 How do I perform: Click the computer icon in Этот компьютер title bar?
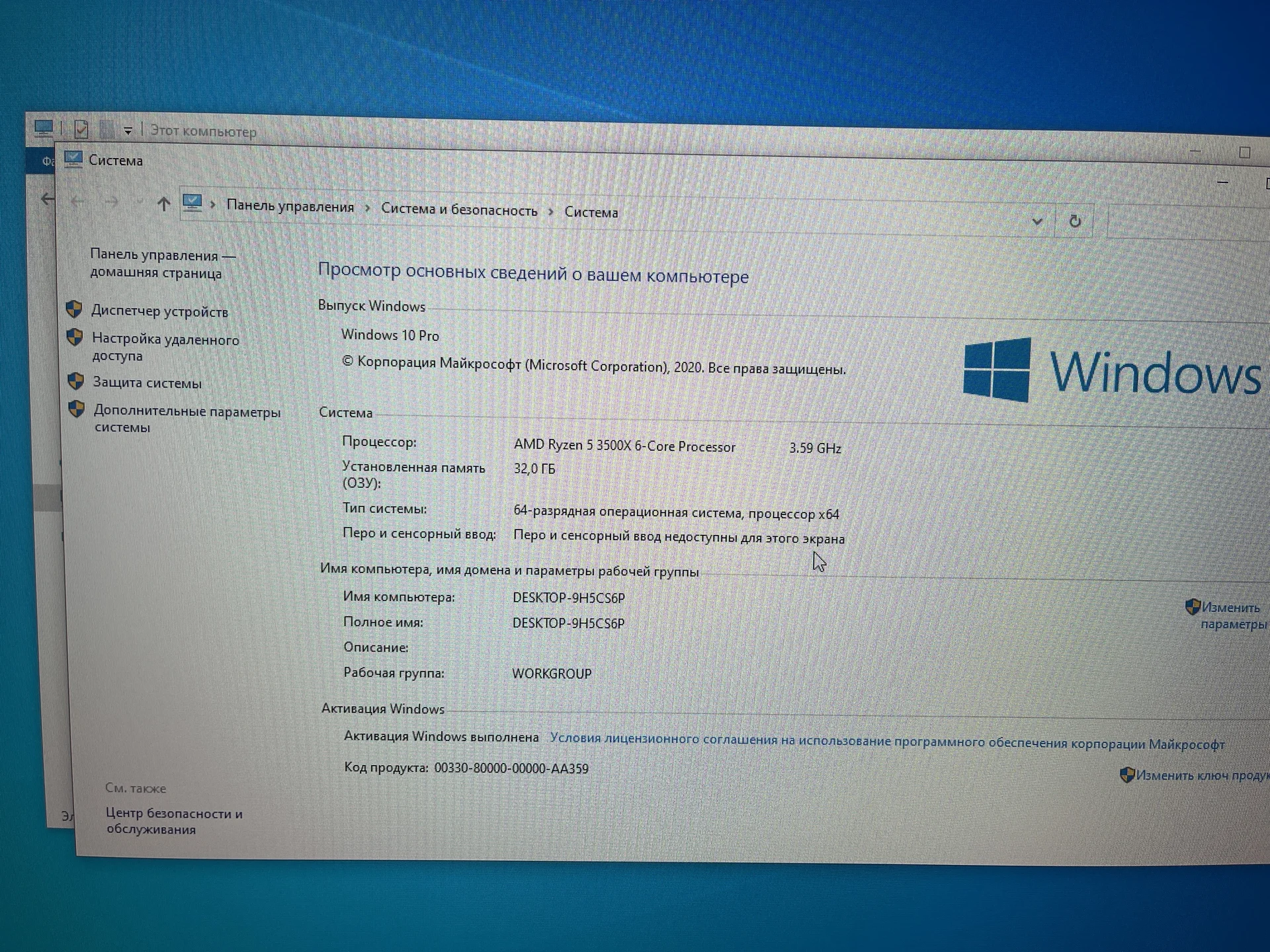point(44,127)
